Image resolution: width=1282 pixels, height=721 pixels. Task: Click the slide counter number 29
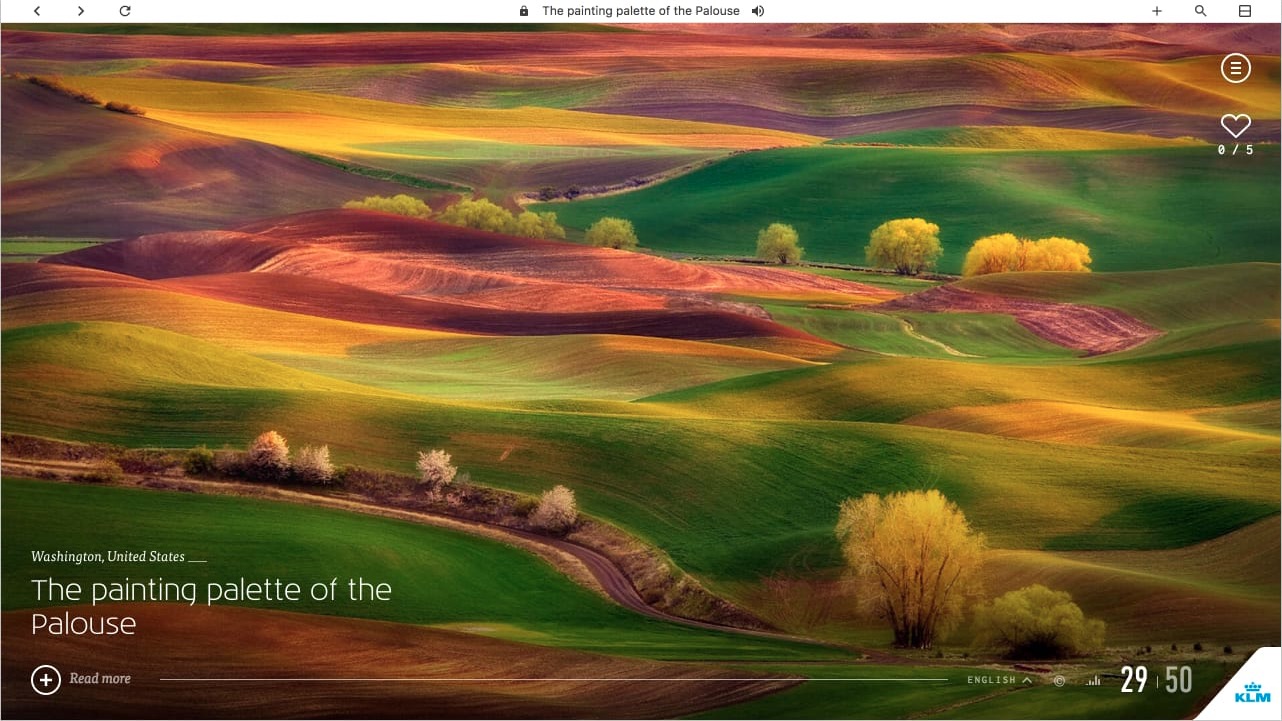point(1134,680)
